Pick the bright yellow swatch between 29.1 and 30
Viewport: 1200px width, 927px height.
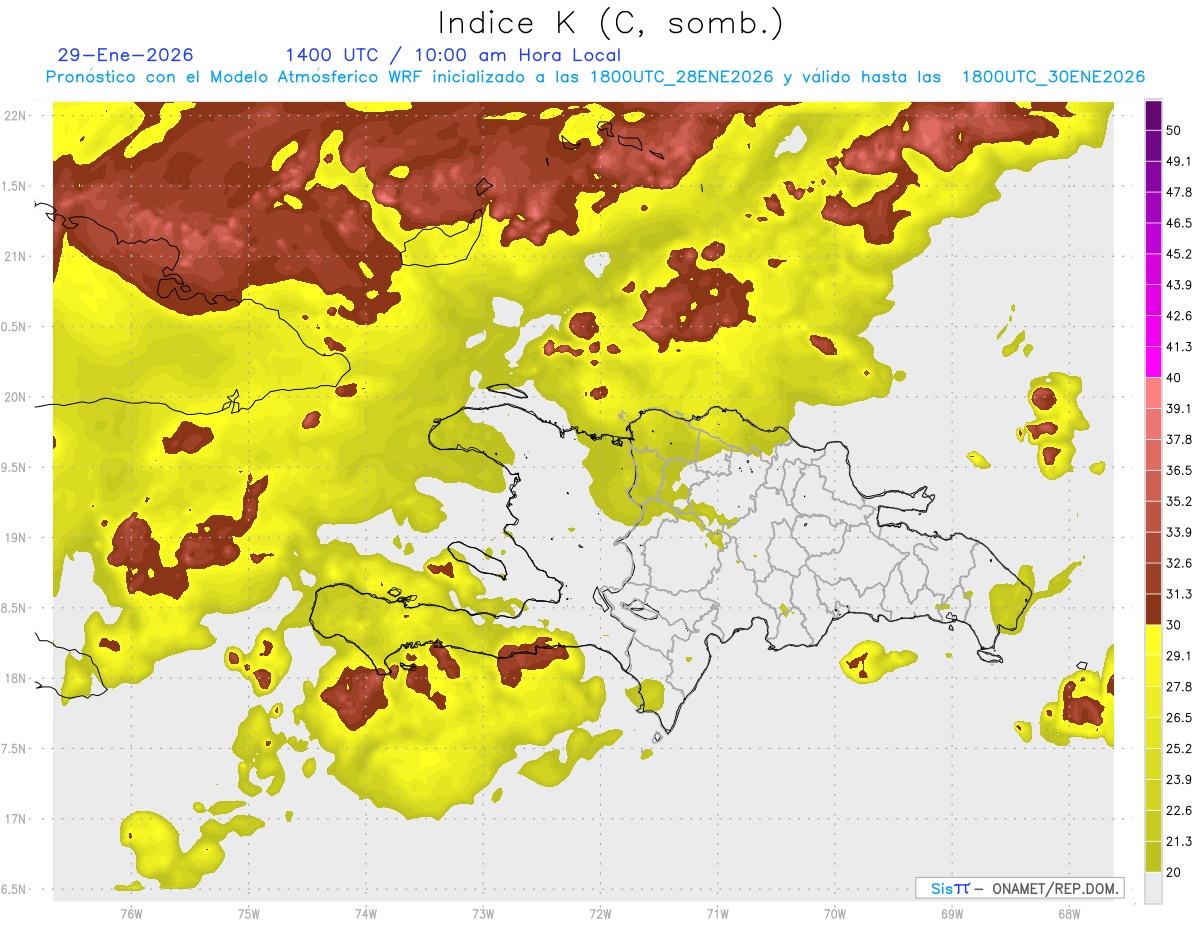coord(1153,640)
